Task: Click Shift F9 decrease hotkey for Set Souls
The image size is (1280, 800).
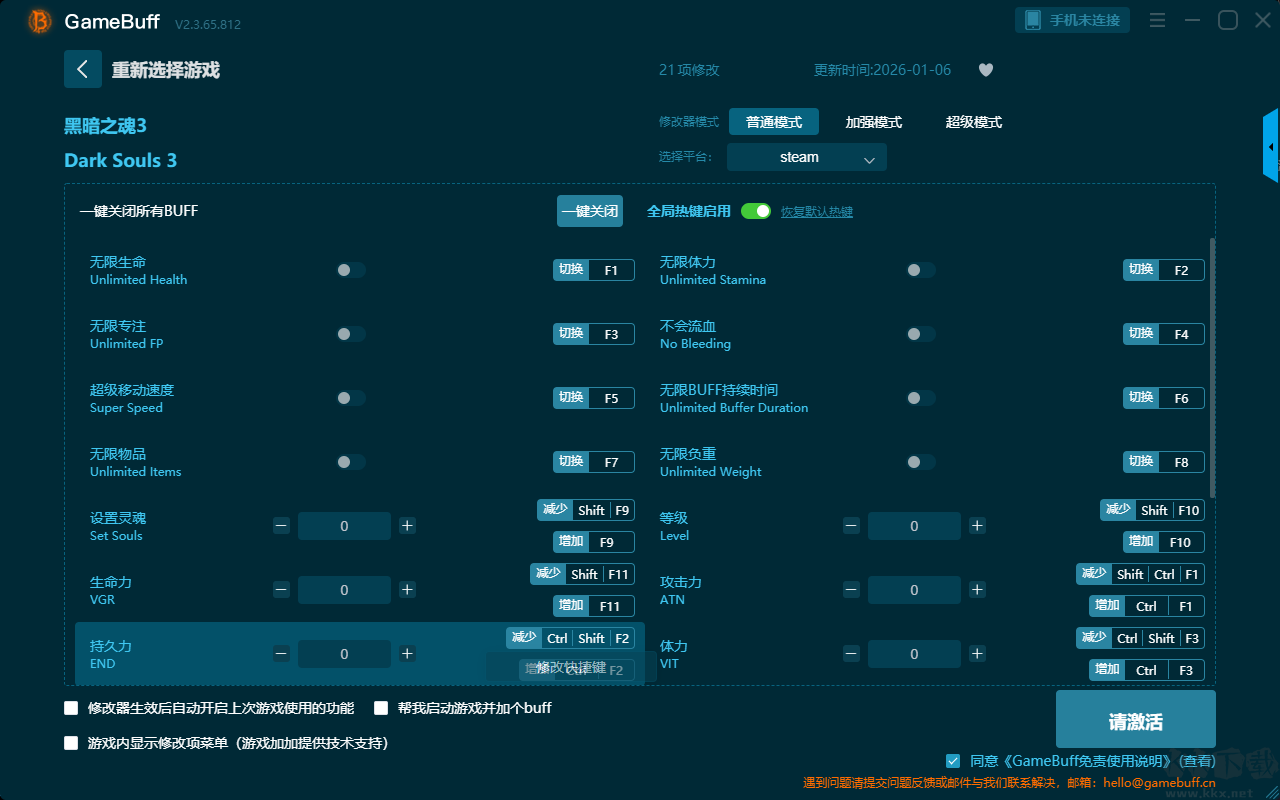Action: pyautogui.click(x=586, y=510)
